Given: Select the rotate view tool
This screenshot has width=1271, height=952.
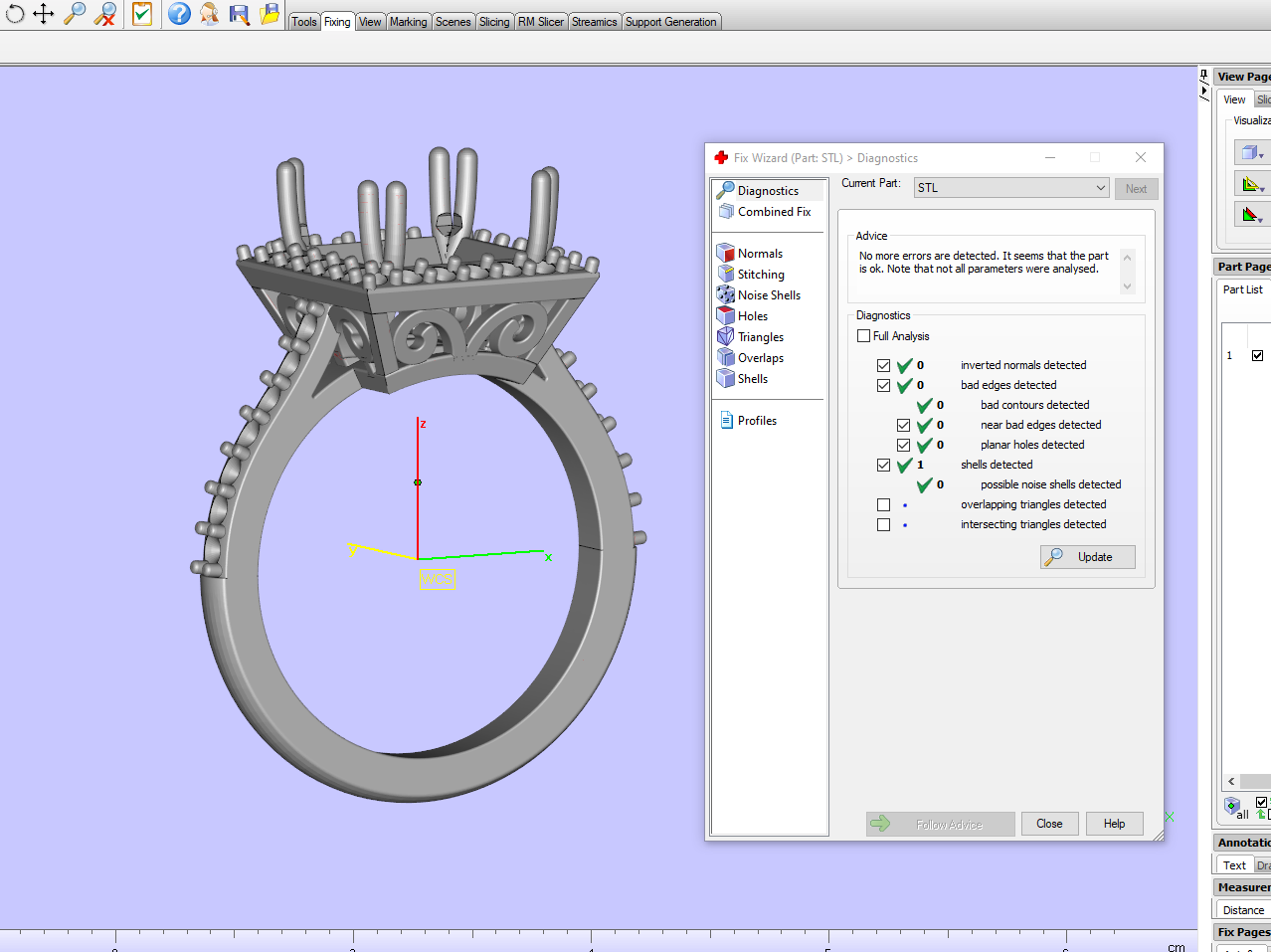Looking at the screenshot, I should (14, 13).
